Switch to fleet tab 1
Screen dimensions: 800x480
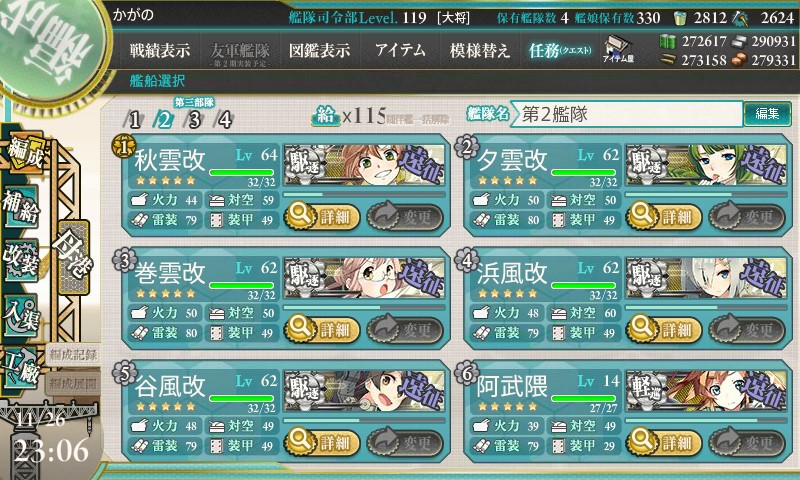pos(134,120)
